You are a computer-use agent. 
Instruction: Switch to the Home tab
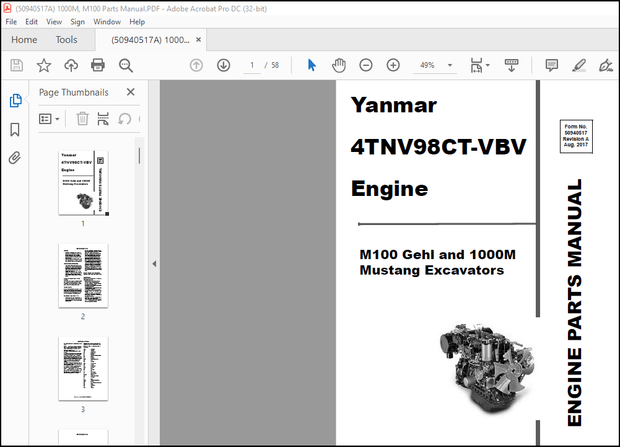click(x=24, y=40)
